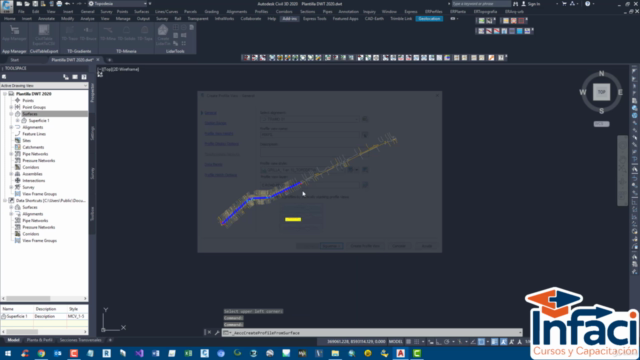Open the Active Drawing View dropdown

tap(44, 86)
